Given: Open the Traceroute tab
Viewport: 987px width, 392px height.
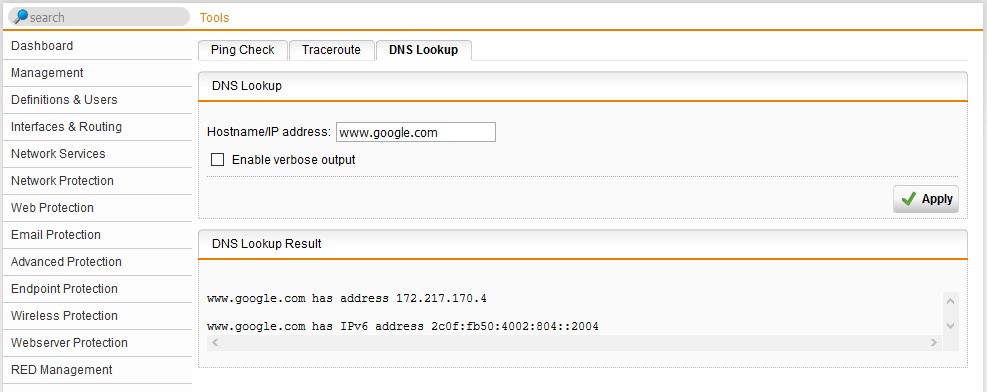Looking at the screenshot, I should pyautogui.click(x=331, y=50).
